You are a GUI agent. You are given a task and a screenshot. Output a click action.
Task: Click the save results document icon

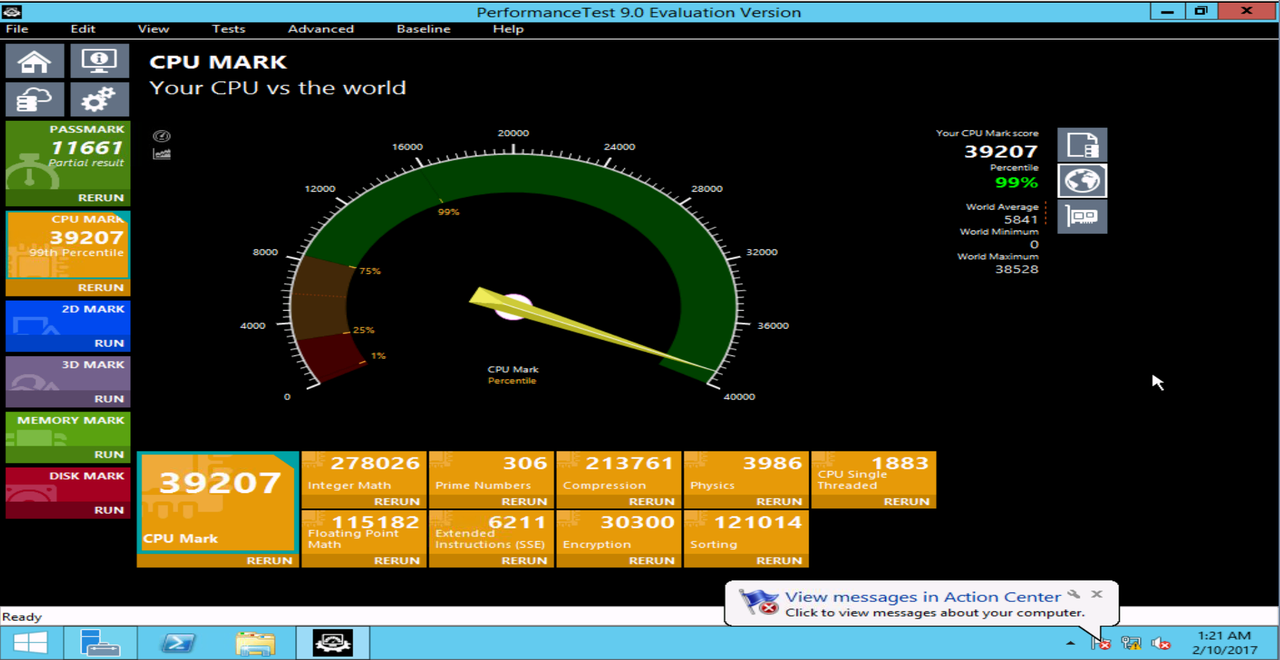1082,145
